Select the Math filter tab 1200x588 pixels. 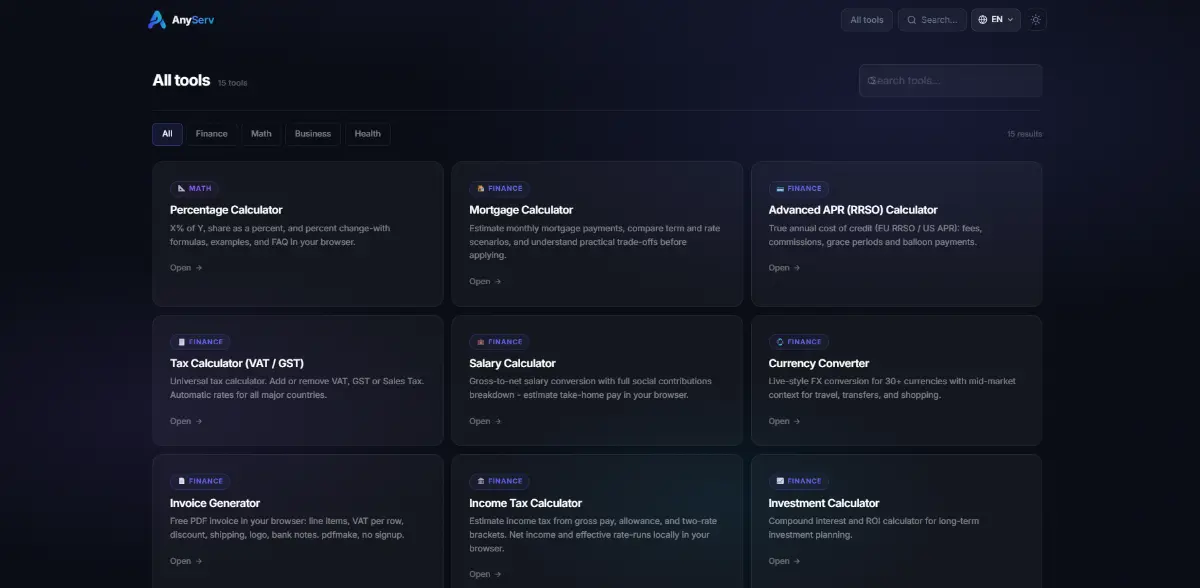tap(261, 134)
